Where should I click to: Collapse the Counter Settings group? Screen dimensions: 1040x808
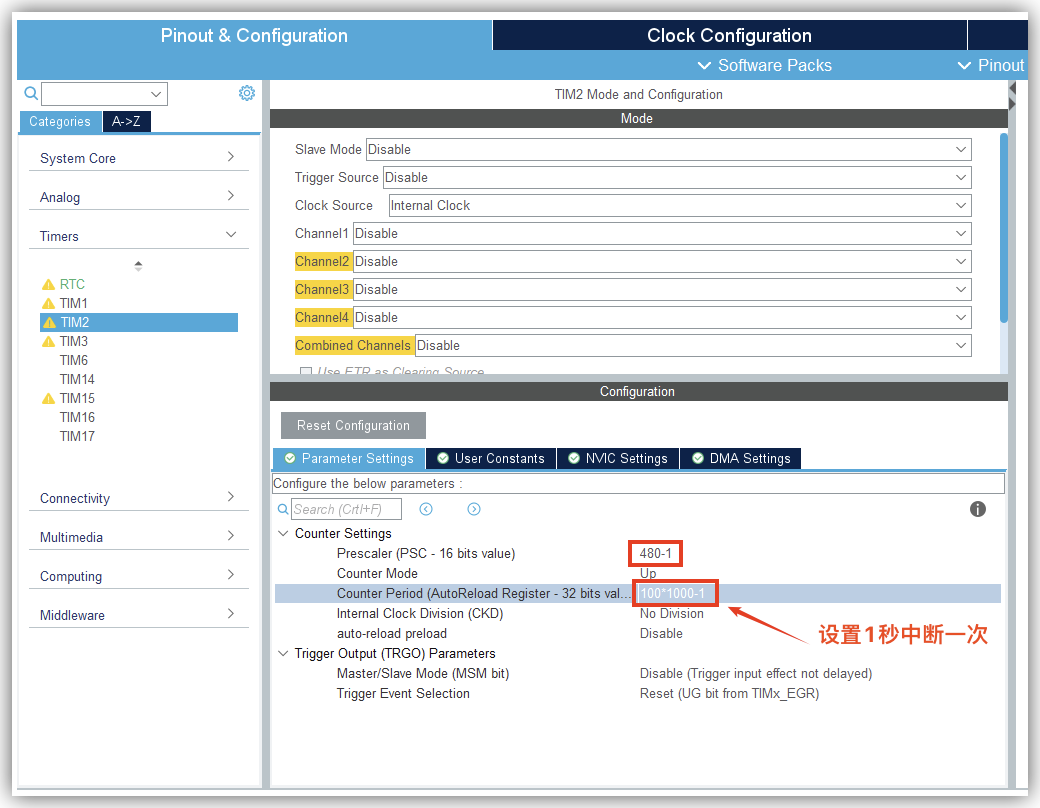pyautogui.click(x=283, y=533)
